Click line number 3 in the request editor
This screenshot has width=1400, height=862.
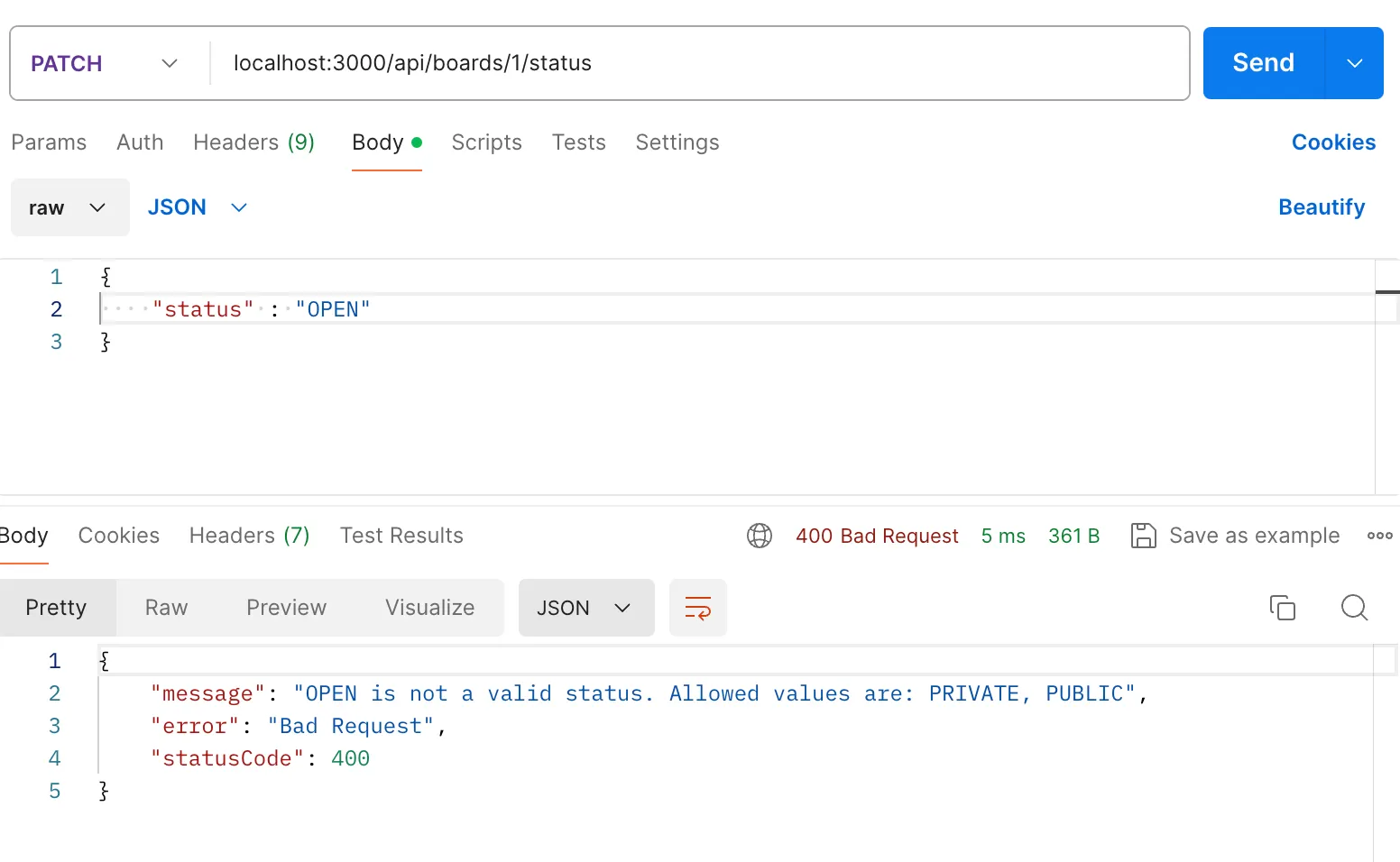(56, 342)
